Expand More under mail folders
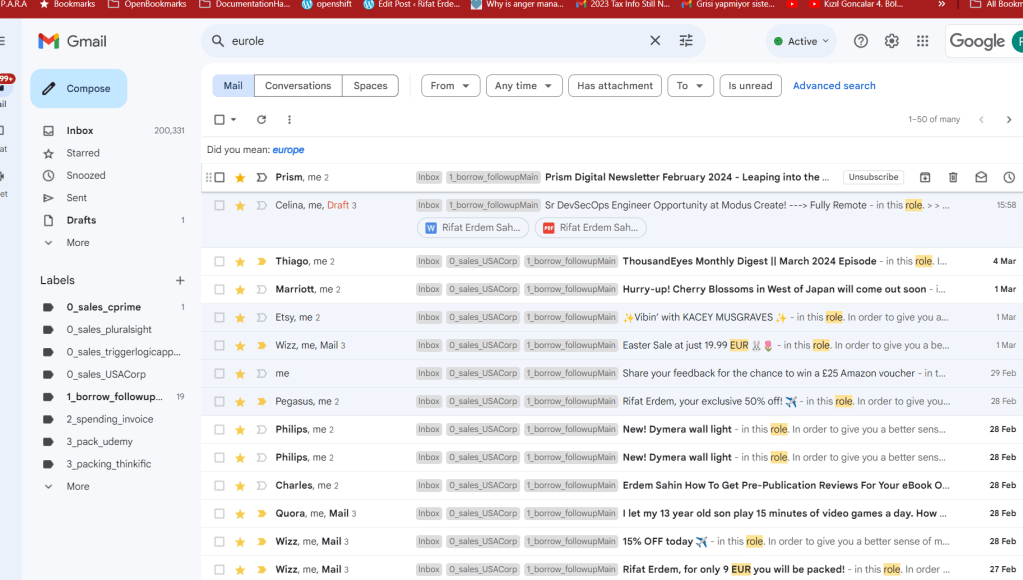 point(78,243)
